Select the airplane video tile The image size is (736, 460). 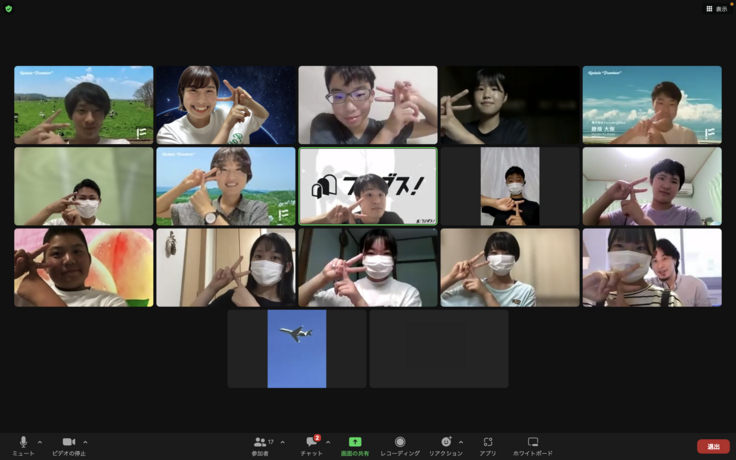coord(296,348)
